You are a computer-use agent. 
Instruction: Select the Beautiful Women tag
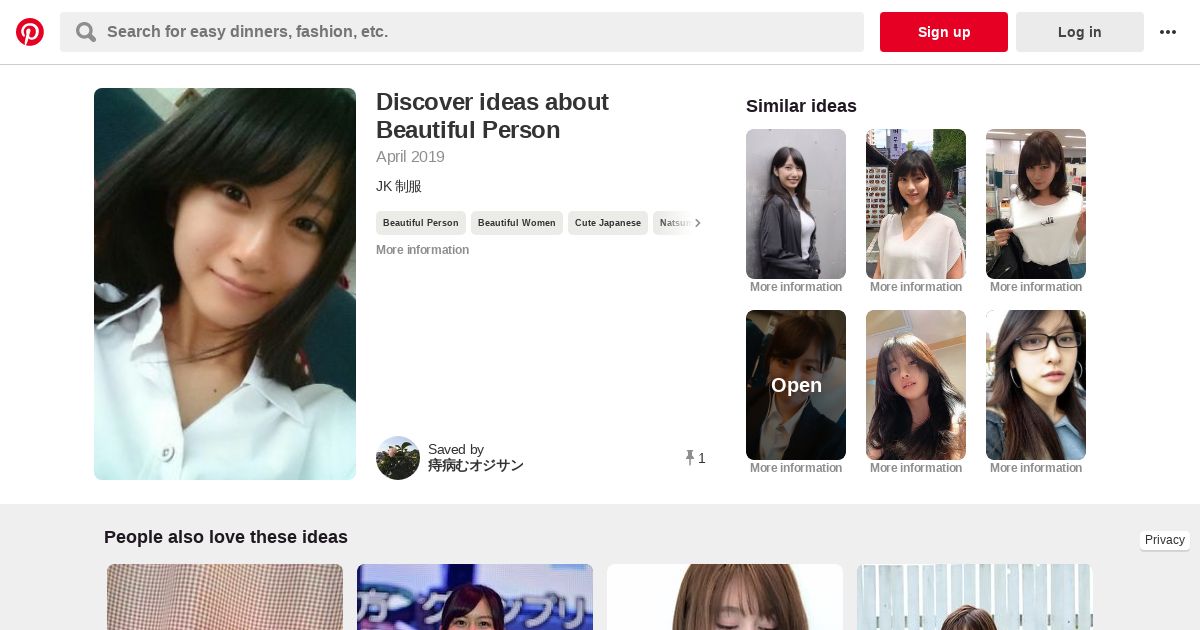[x=517, y=223]
